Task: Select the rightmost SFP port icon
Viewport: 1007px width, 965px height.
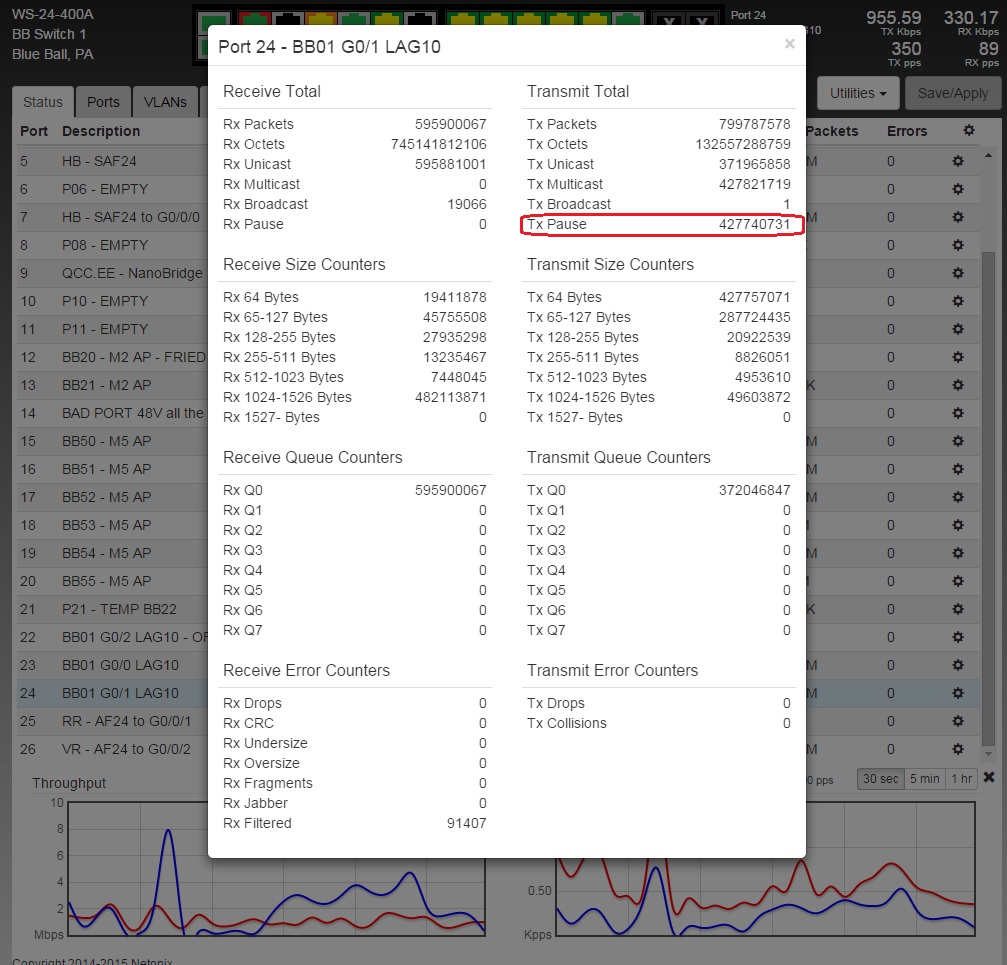Action: (702, 23)
